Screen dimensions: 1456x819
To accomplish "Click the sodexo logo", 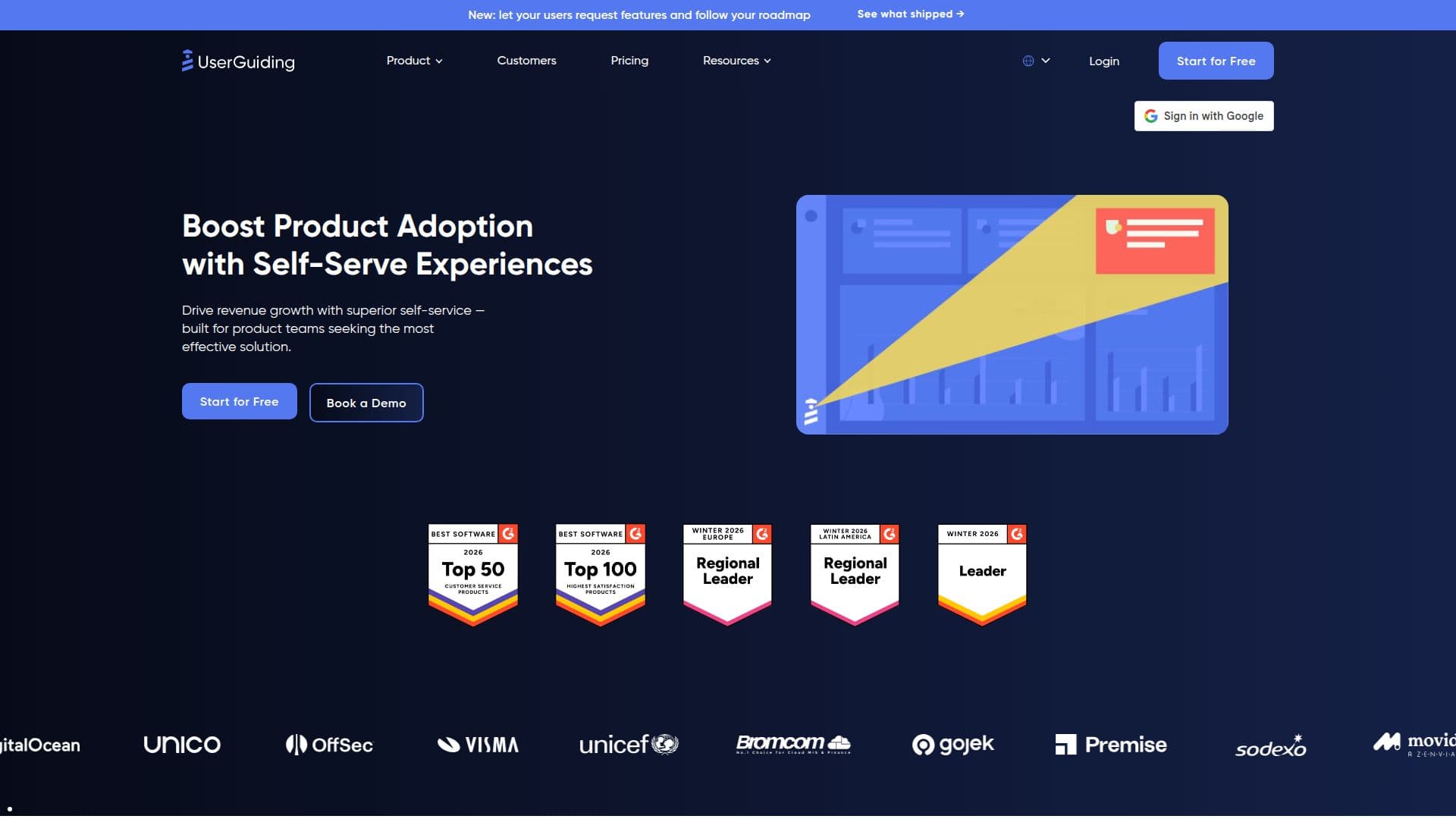I will point(1271,746).
